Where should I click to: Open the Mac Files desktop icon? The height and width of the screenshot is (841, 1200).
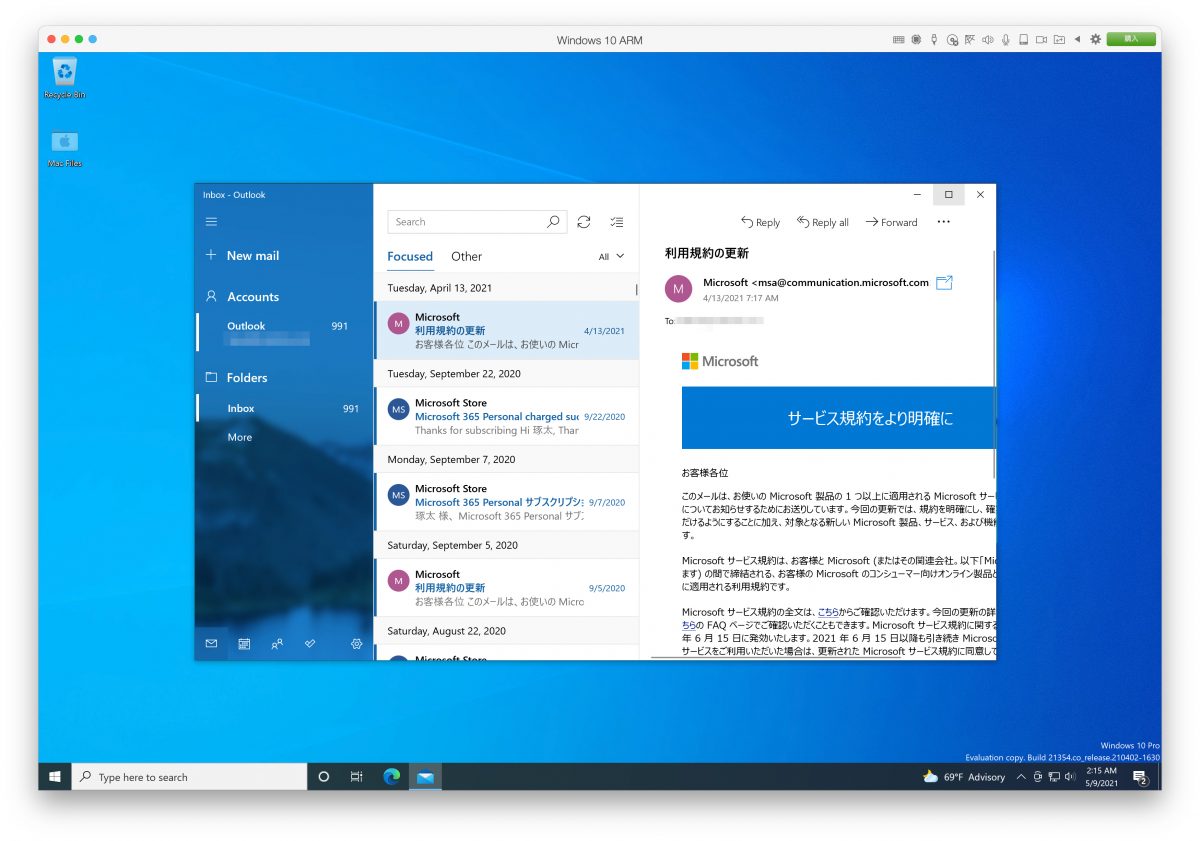pos(65,148)
